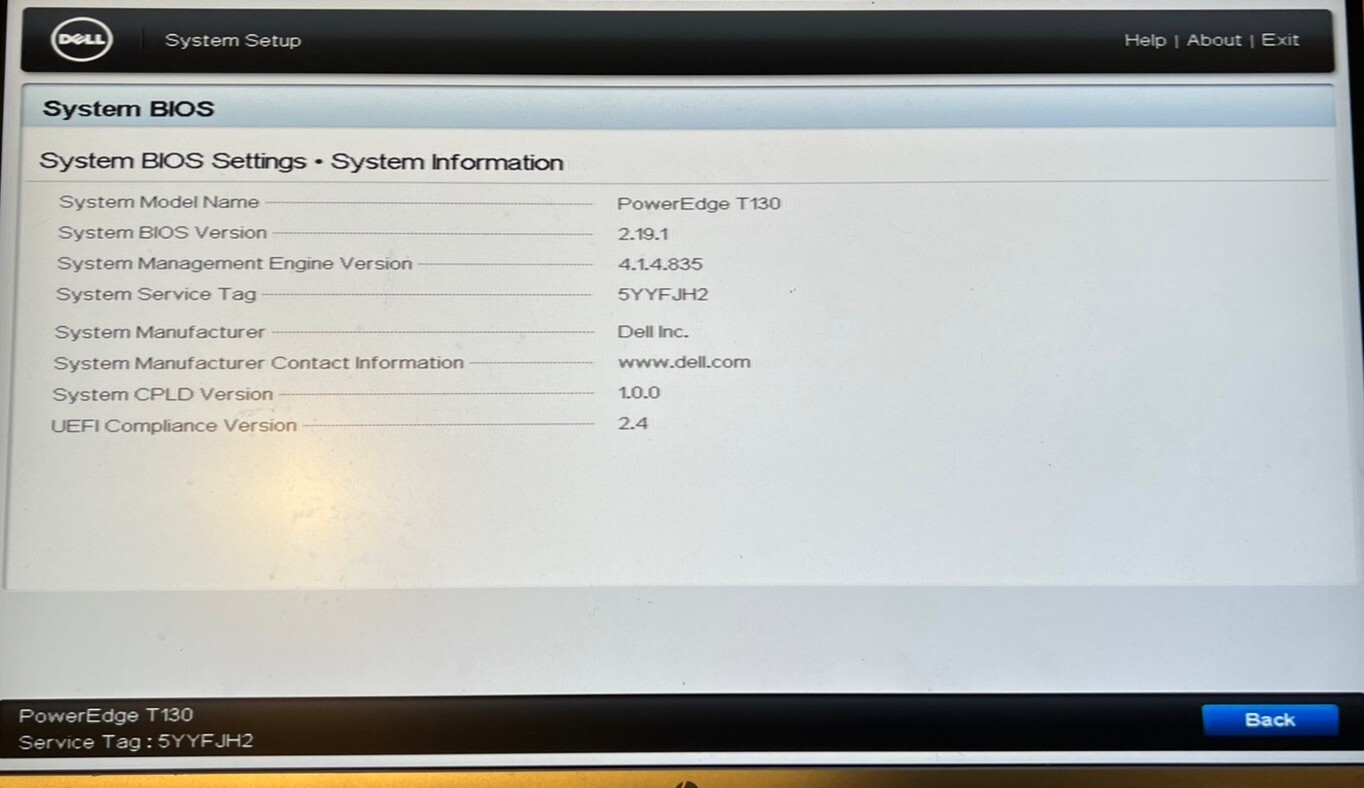
Task: Select the System Manufacturer label
Action: (x=160, y=332)
